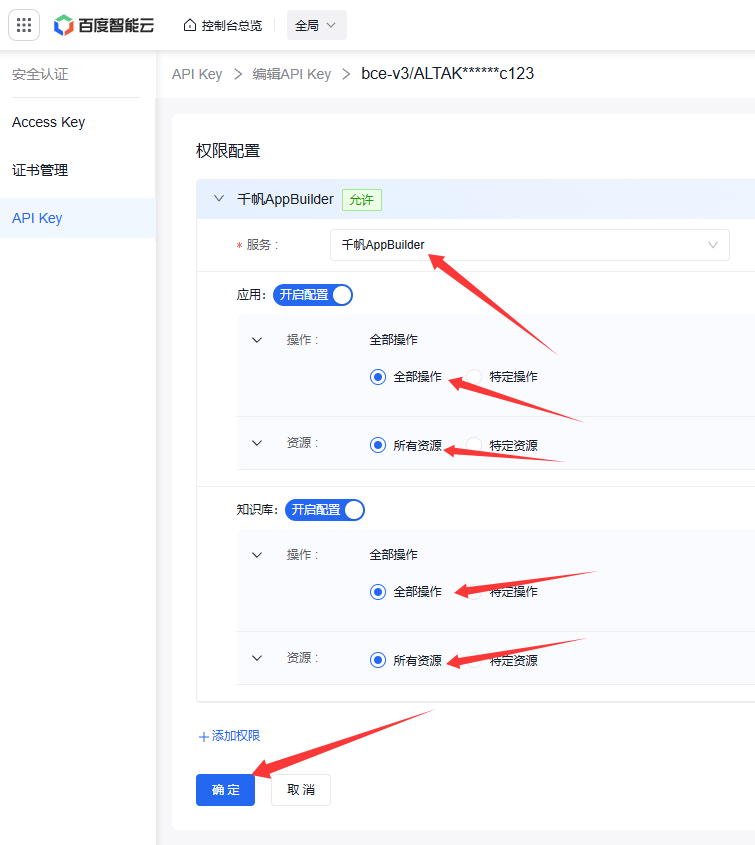755x845 pixels.
Task: Click the 取消 button
Action: point(300,790)
